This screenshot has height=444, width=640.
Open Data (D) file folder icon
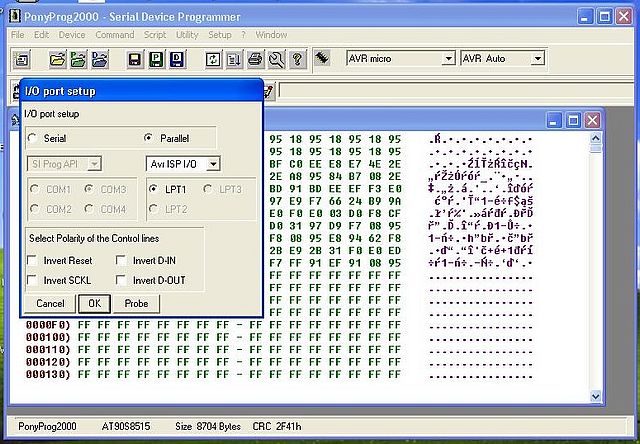tap(100, 60)
